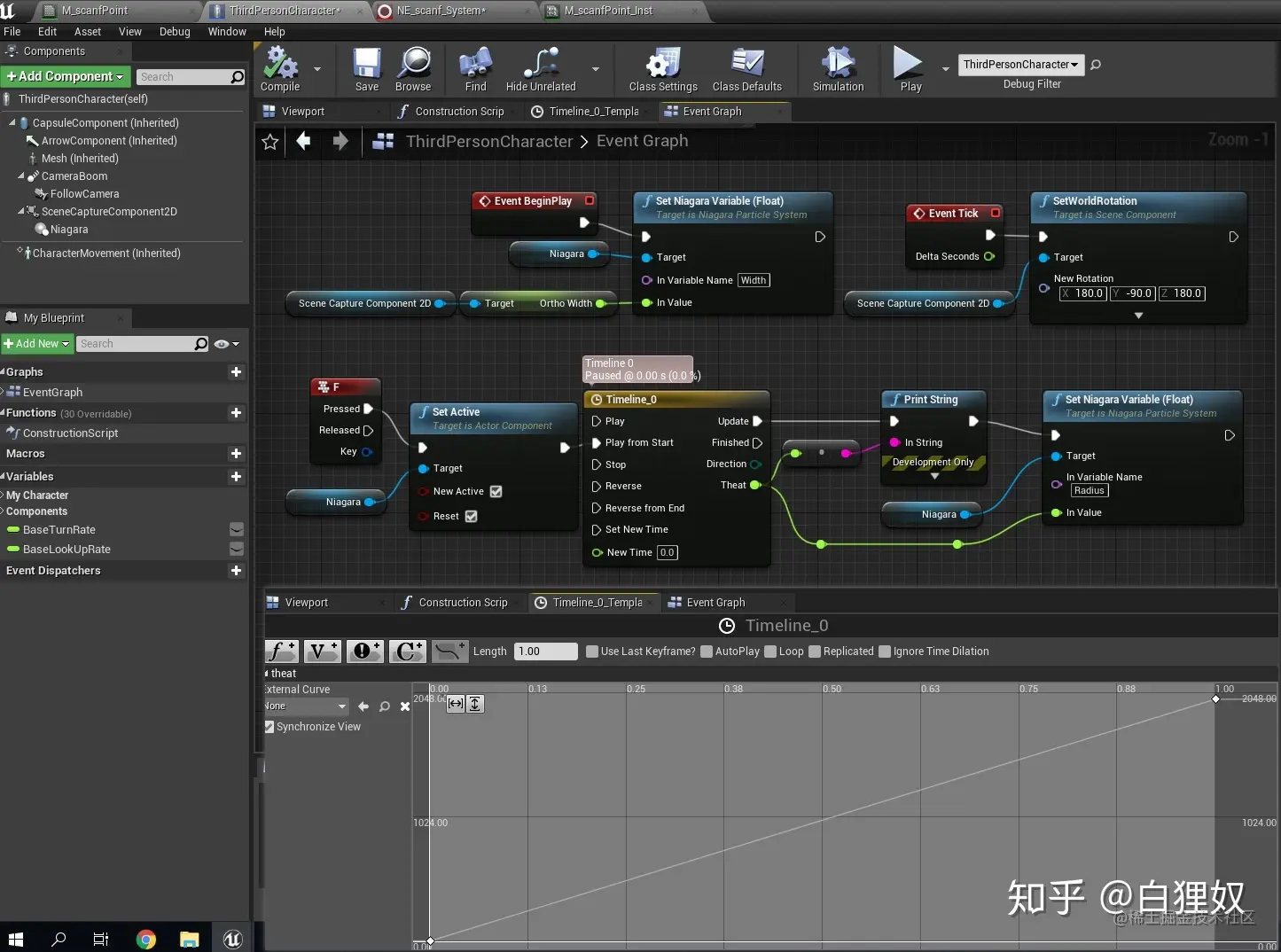This screenshot has height=952, width=1281.
Task: Open the Window menu
Action: [227, 32]
